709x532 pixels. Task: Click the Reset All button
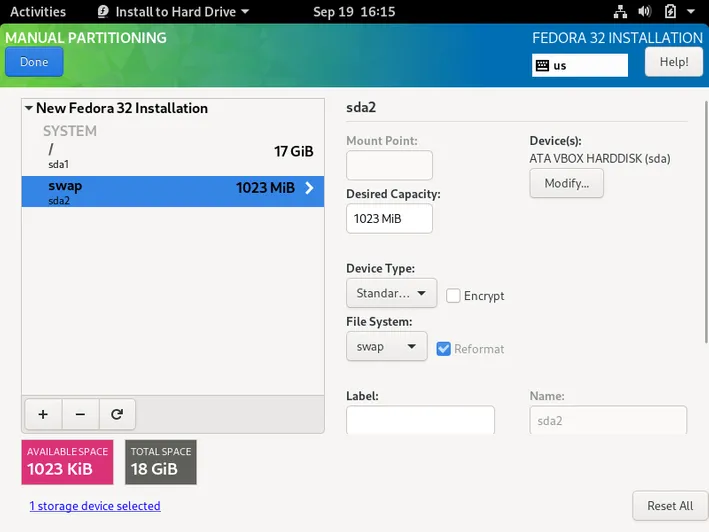point(670,506)
